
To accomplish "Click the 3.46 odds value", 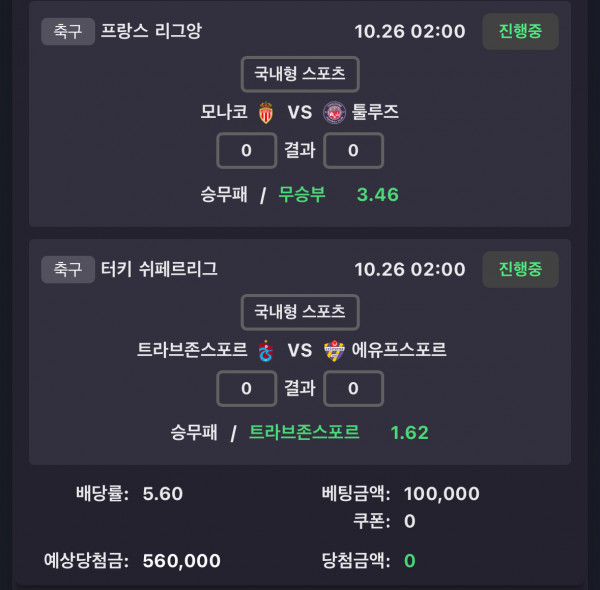I will pyautogui.click(x=377, y=194).
